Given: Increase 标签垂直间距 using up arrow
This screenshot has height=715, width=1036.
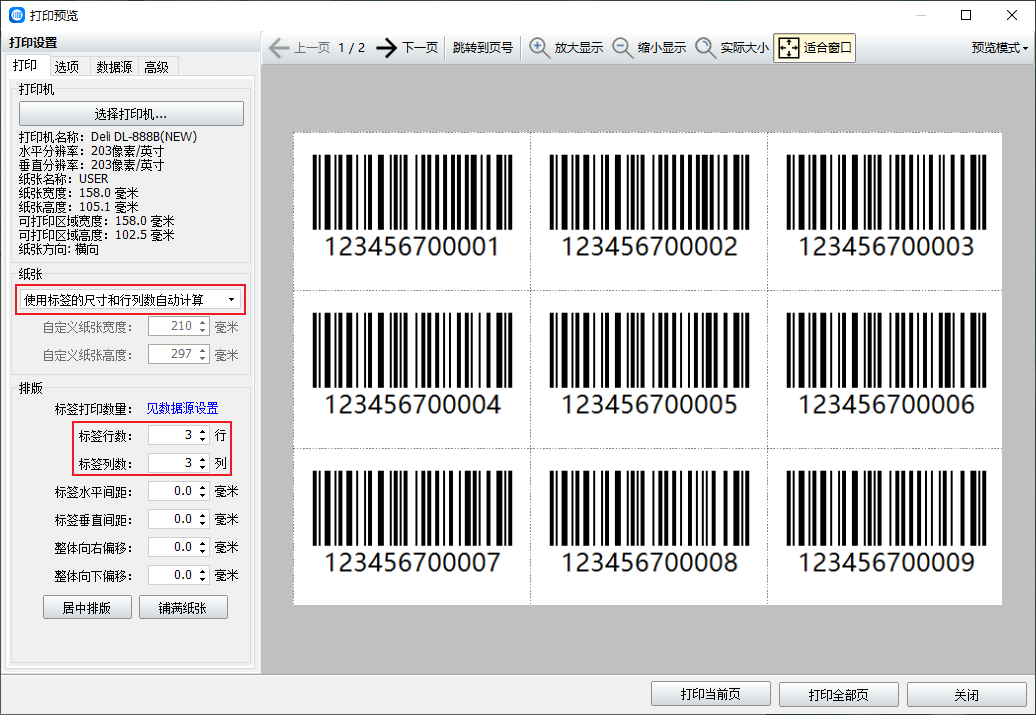Looking at the screenshot, I should click(x=202, y=515).
